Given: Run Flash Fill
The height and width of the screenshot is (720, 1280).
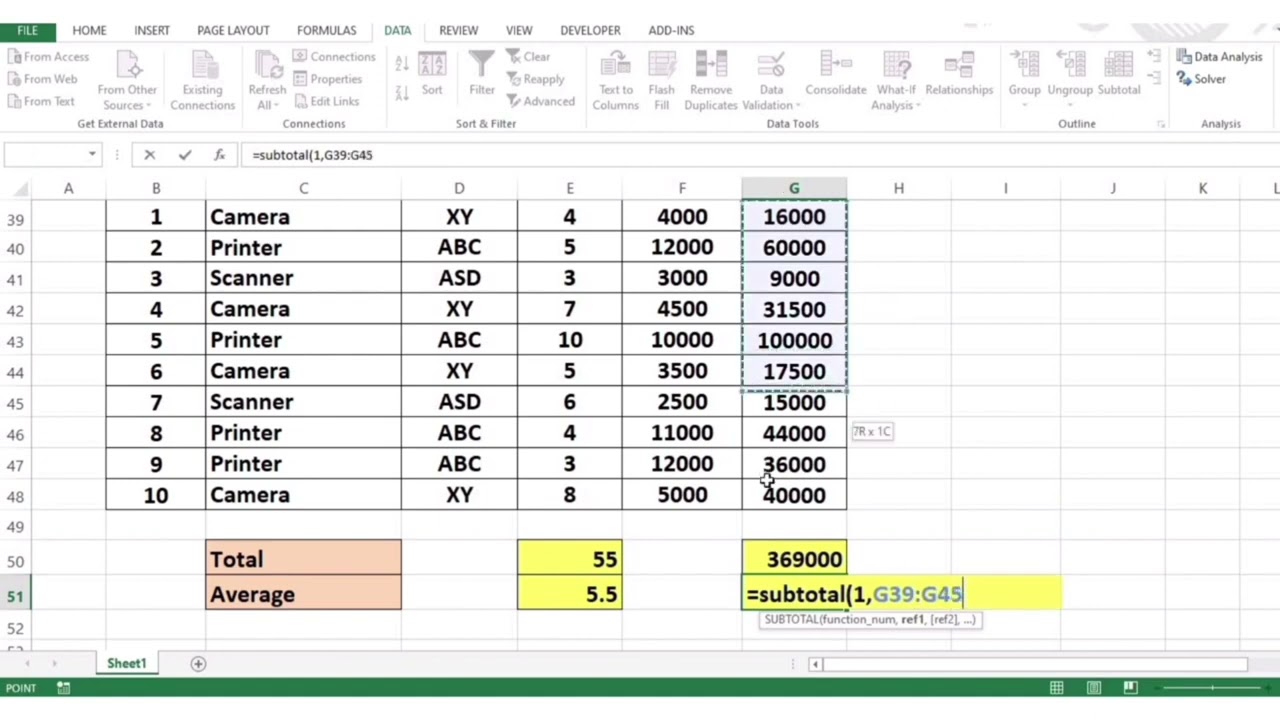Looking at the screenshot, I should pos(661,81).
